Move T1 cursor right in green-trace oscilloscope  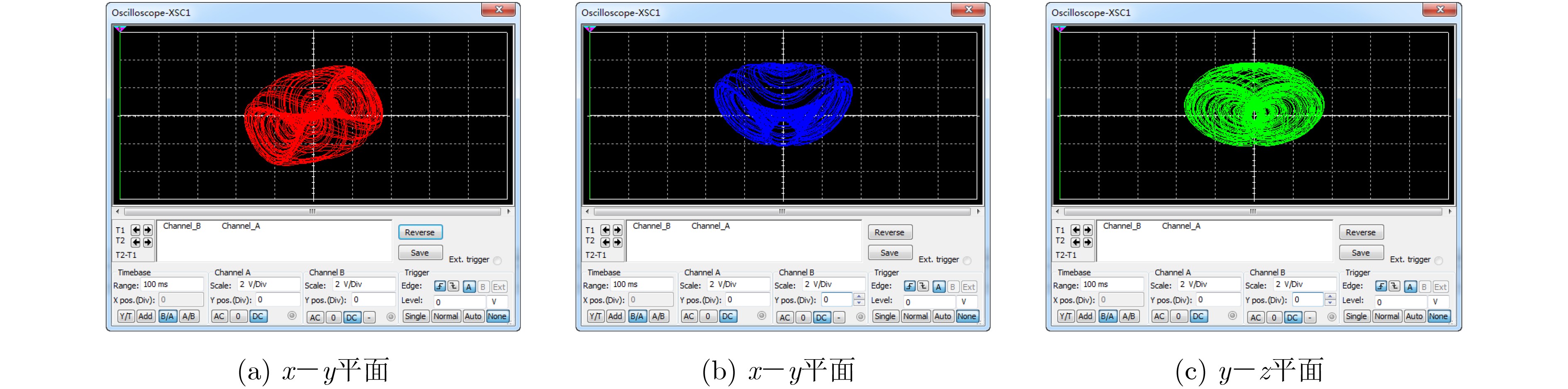point(1088,230)
